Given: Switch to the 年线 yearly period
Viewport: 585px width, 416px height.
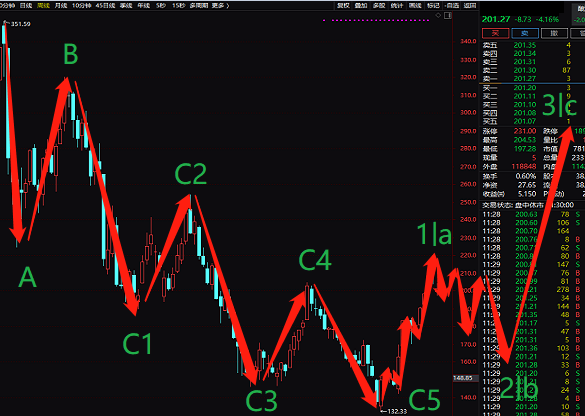Looking at the screenshot, I should tap(144, 6).
